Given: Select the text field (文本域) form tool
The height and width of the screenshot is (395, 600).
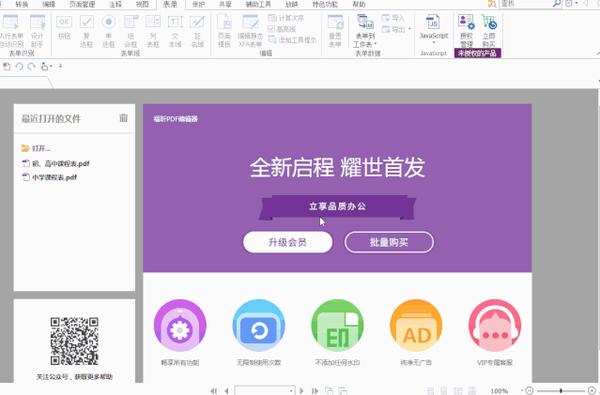Looking at the screenshot, I should tap(175, 31).
